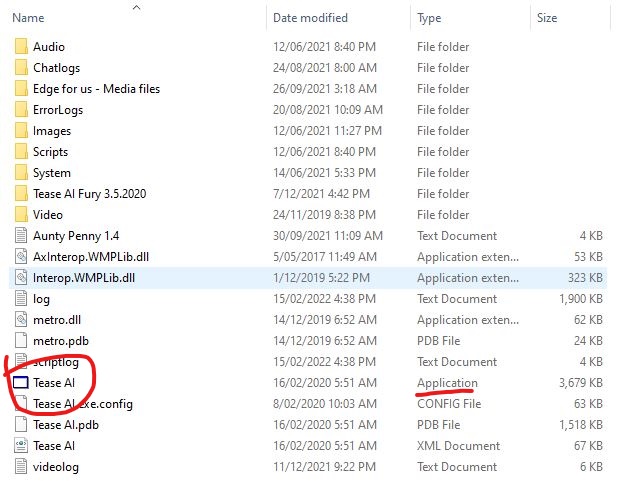The height and width of the screenshot is (484, 624).
Task: Click the sort direction arrow above Name
Action: tap(136, 7)
